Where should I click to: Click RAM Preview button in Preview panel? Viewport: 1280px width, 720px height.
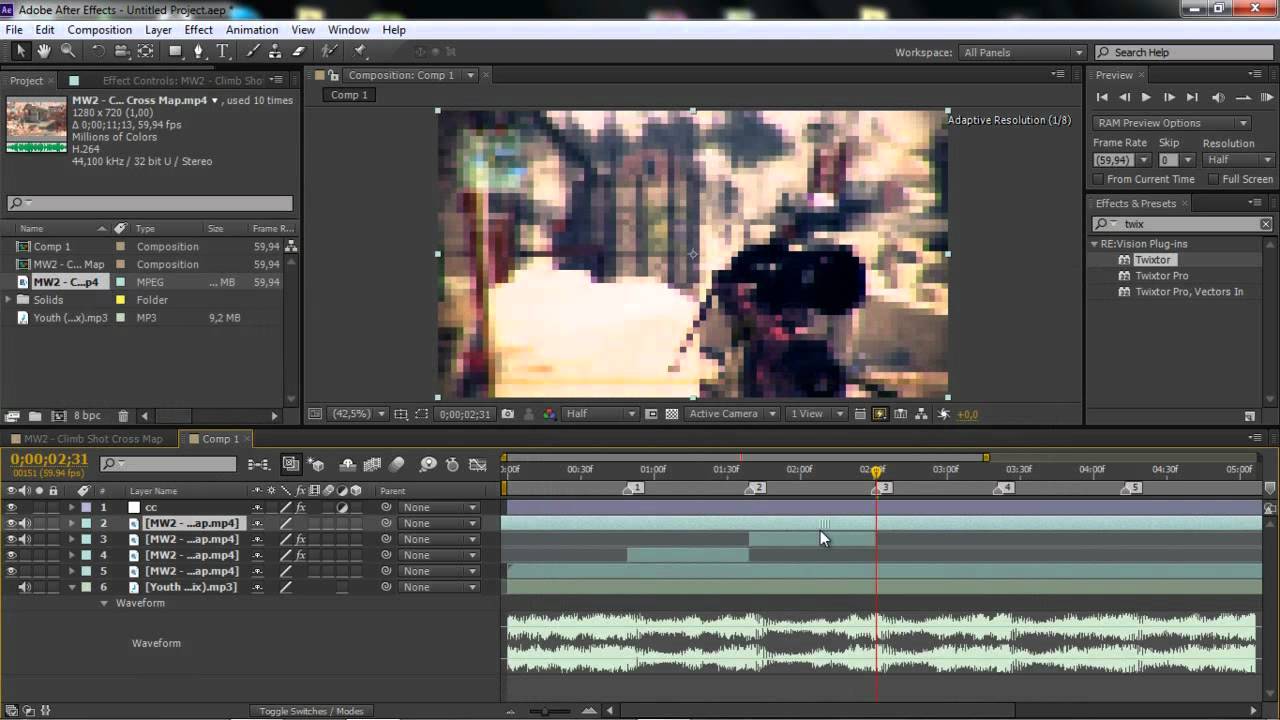(1265, 97)
